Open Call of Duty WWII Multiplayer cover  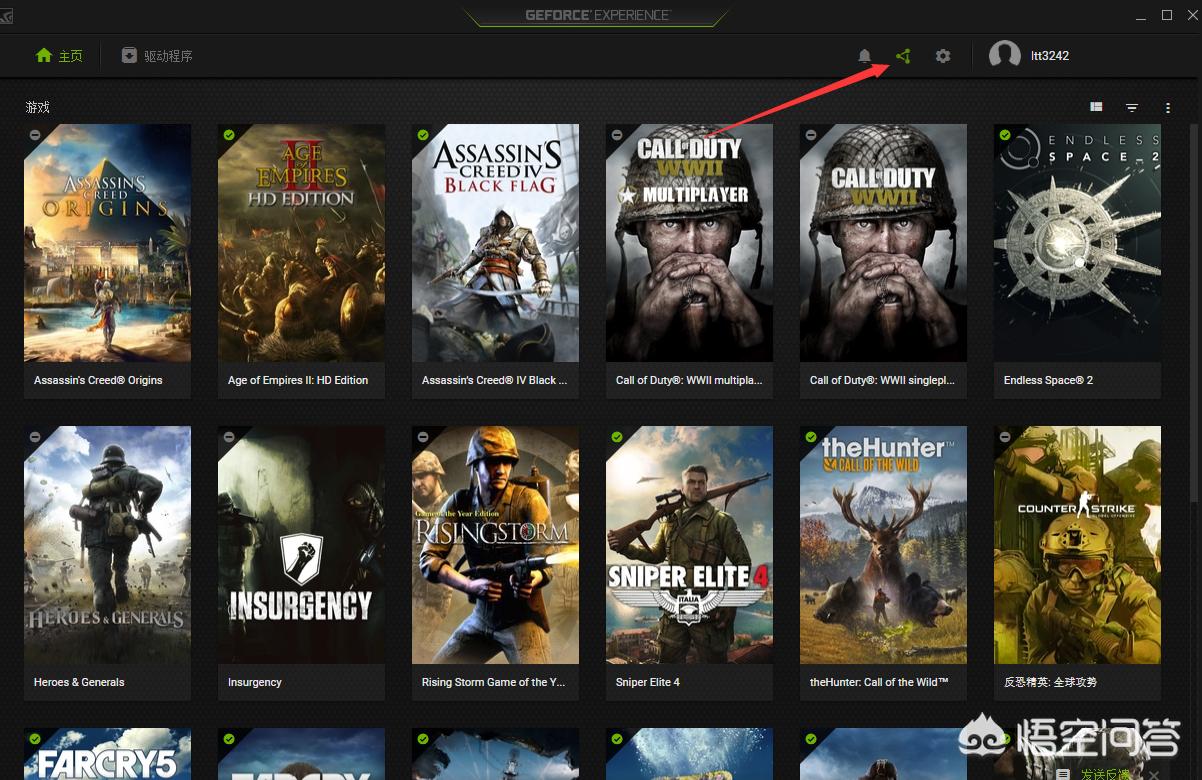coord(689,243)
